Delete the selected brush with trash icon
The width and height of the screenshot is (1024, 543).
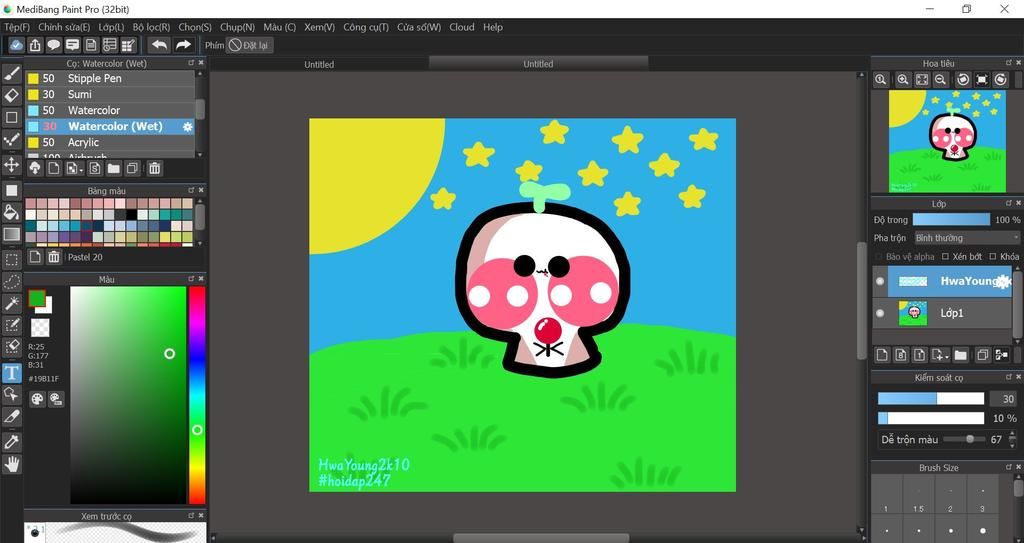[154, 169]
